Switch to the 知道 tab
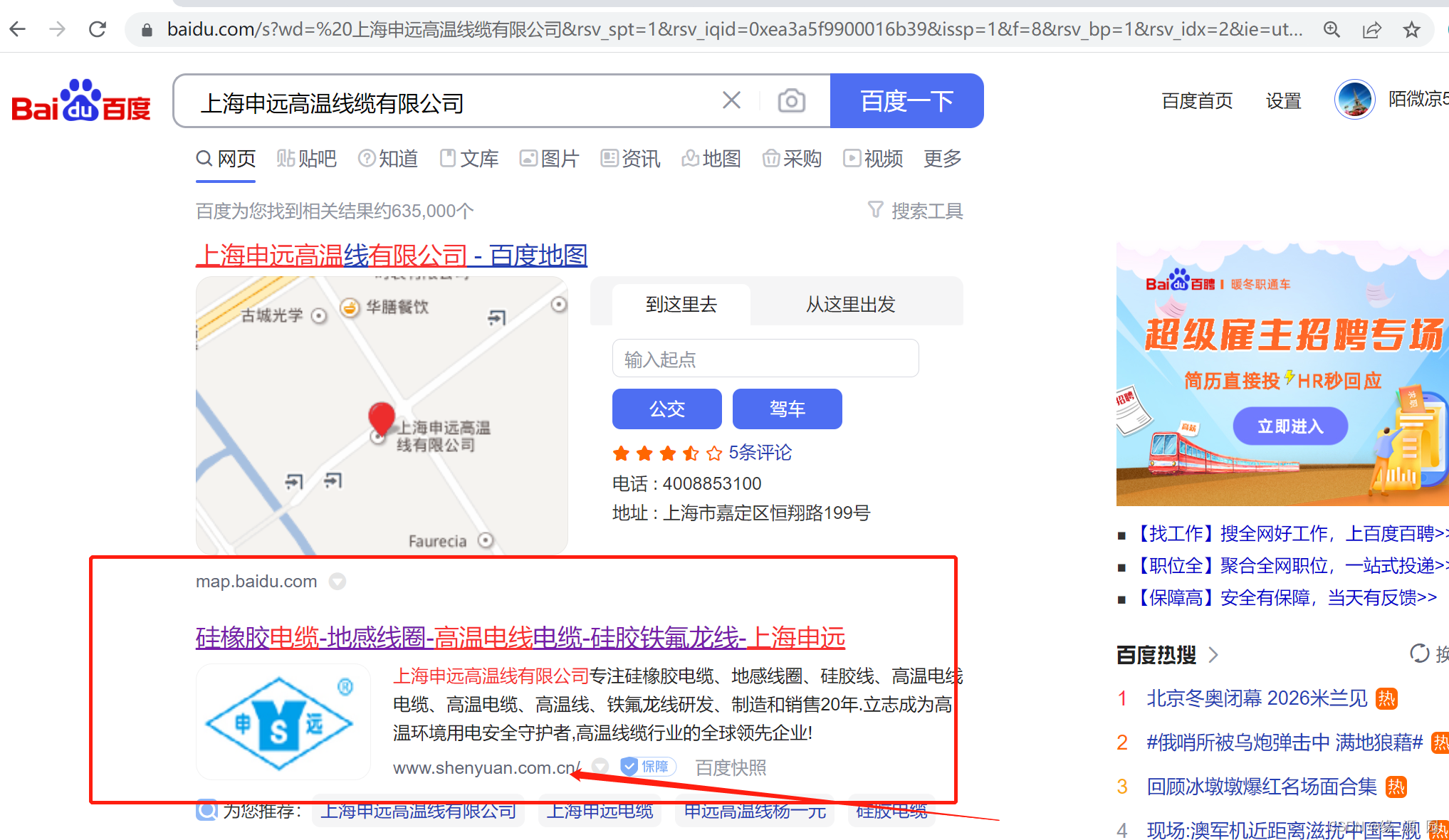The width and height of the screenshot is (1449, 840). [x=387, y=159]
